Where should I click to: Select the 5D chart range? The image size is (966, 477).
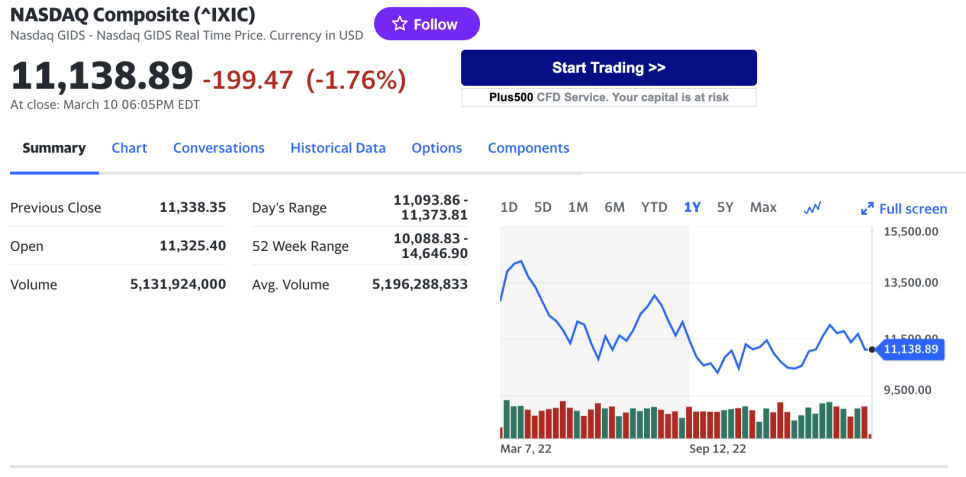click(x=543, y=207)
